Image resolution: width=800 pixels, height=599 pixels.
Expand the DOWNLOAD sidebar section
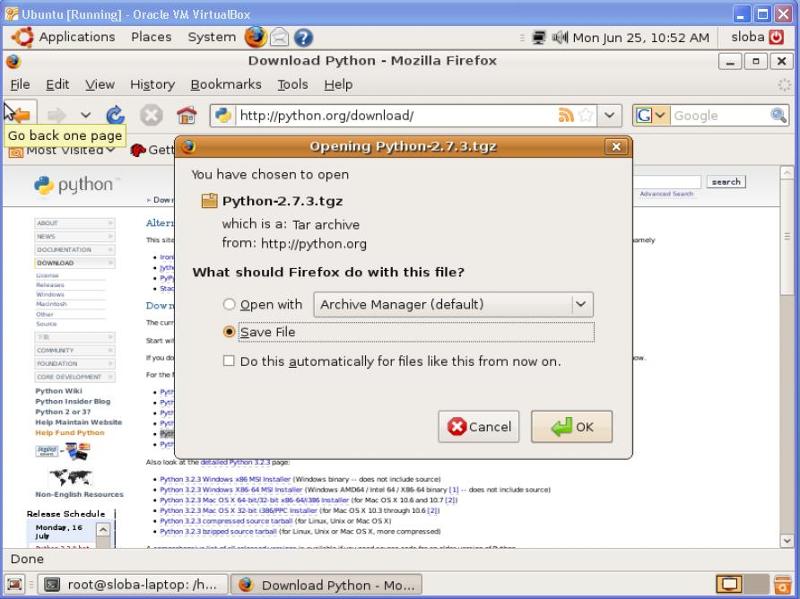coord(74,263)
